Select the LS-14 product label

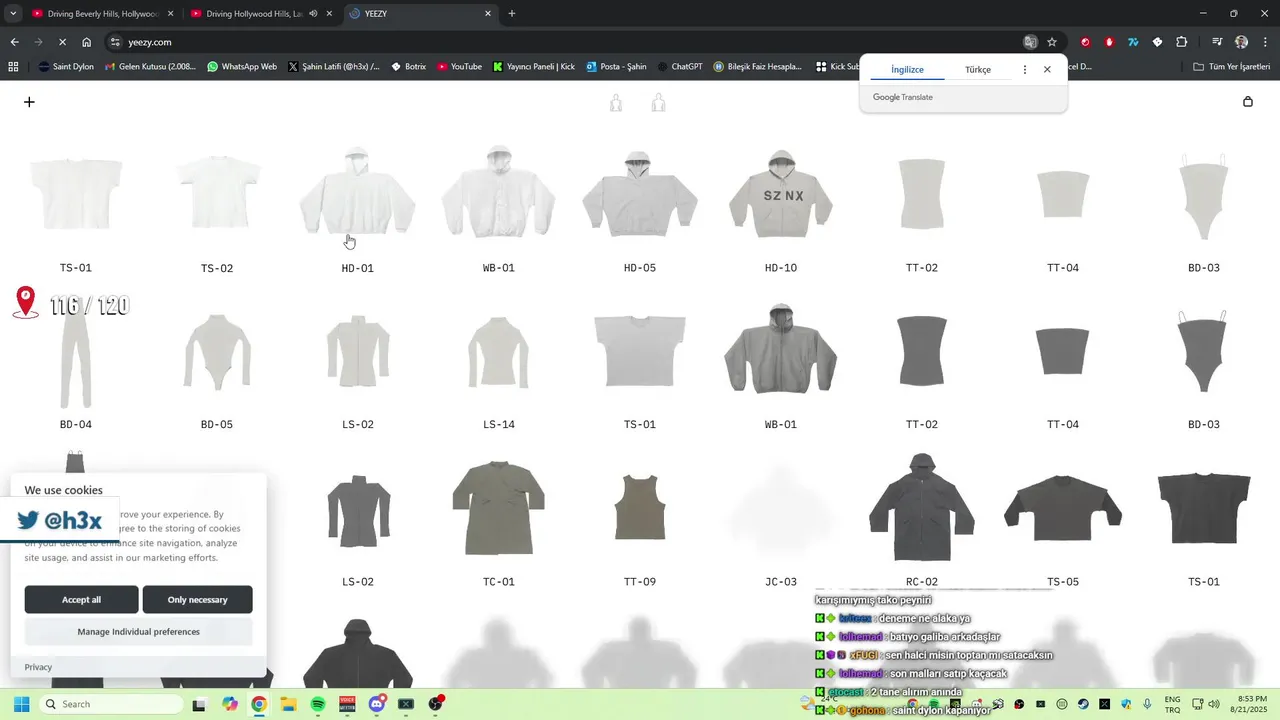[x=499, y=425]
